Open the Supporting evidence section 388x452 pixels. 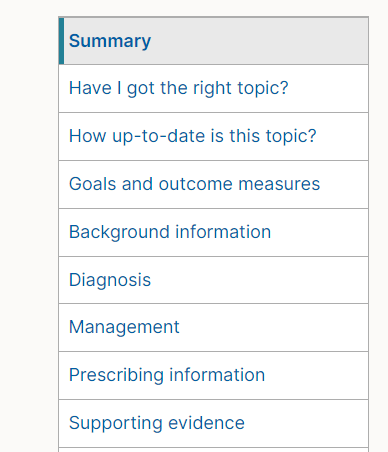[x=157, y=423]
